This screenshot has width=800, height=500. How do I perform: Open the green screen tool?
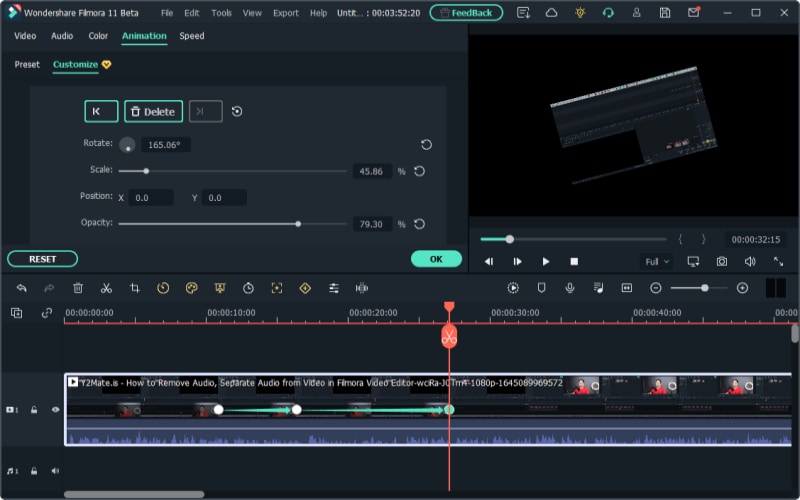click(220, 288)
